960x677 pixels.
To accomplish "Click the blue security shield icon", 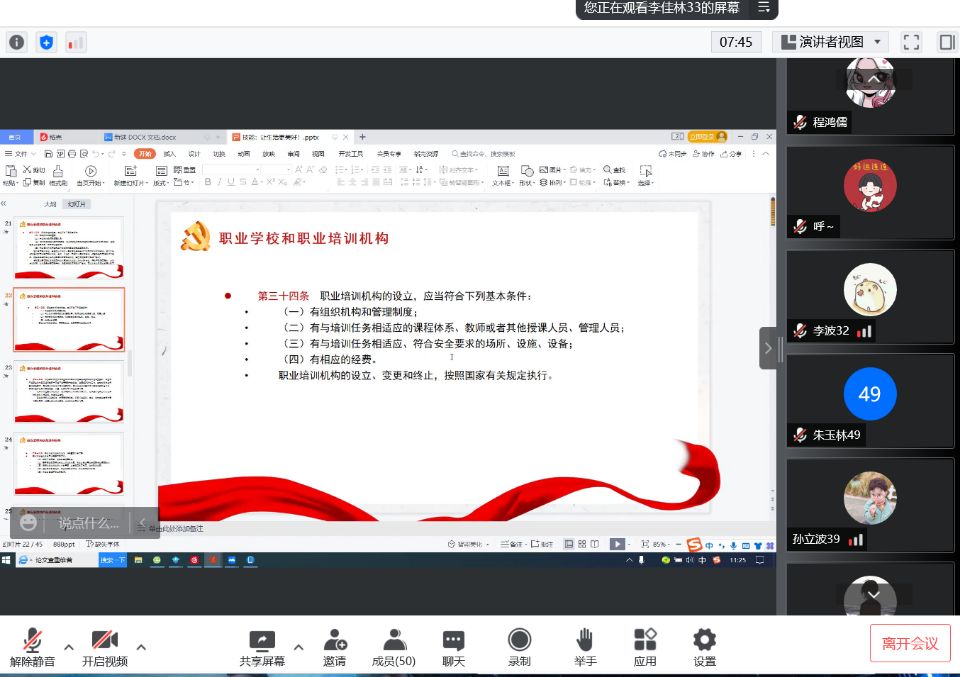I will pos(46,42).
